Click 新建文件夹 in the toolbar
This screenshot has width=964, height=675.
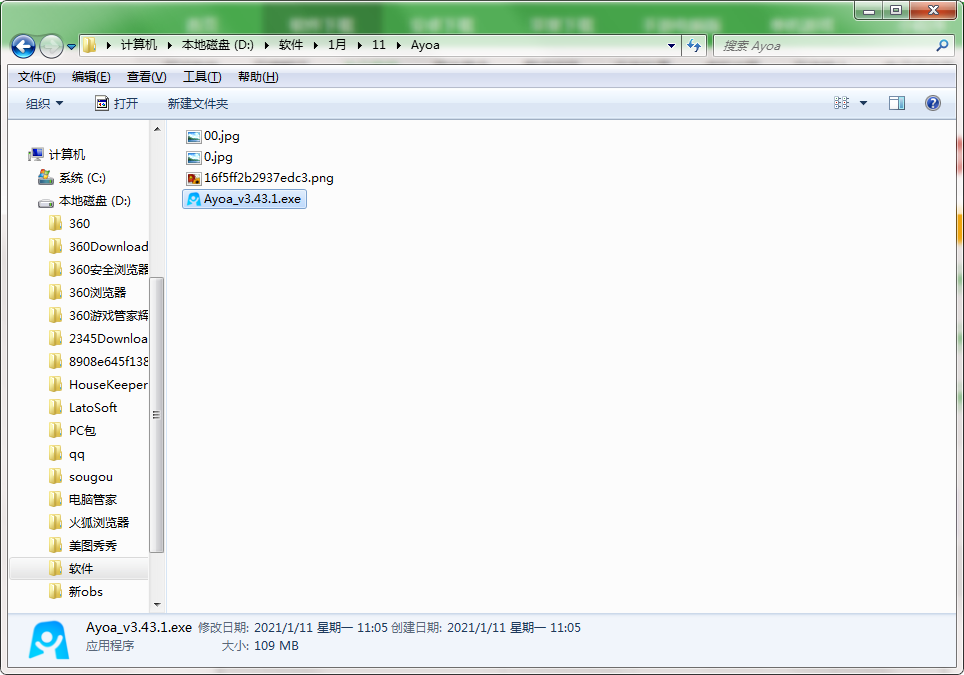point(197,103)
